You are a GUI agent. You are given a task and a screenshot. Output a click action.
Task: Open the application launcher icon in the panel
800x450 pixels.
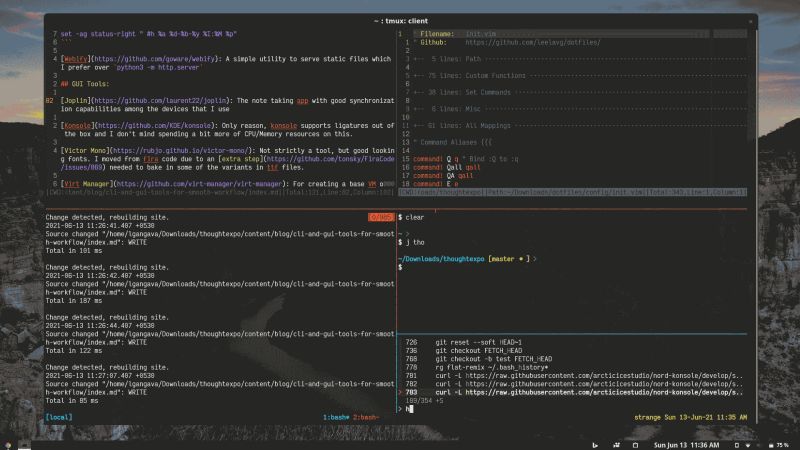pos(8,445)
